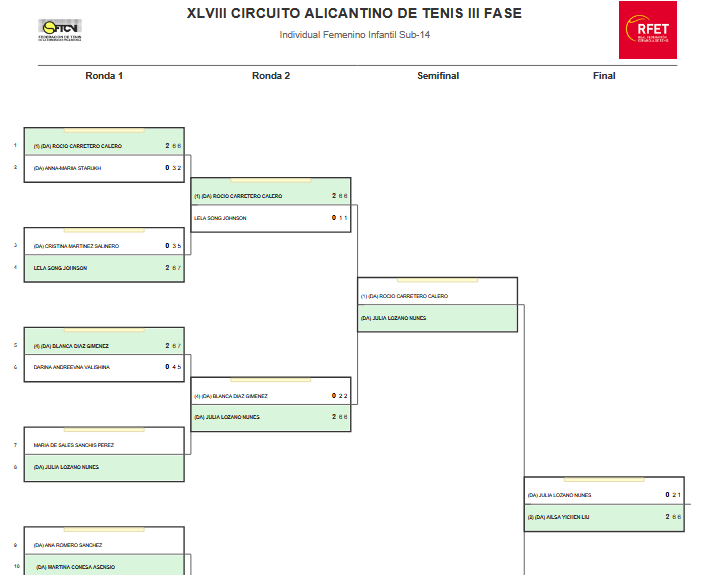Screen dimensions: 704x575
Task: Select Anna-Maria Starukh in Ronda 1
Action: [x=68, y=168]
